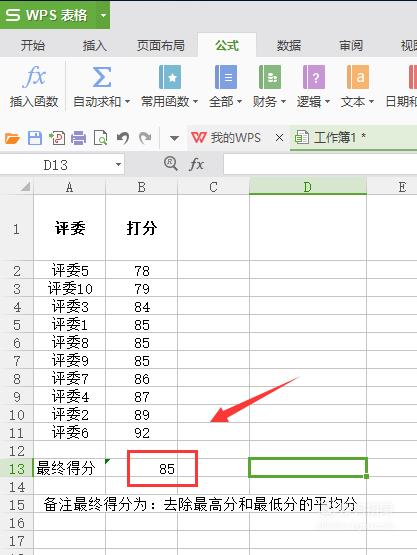
Task: Click the fx icon beside formula bar
Action: coord(196,164)
